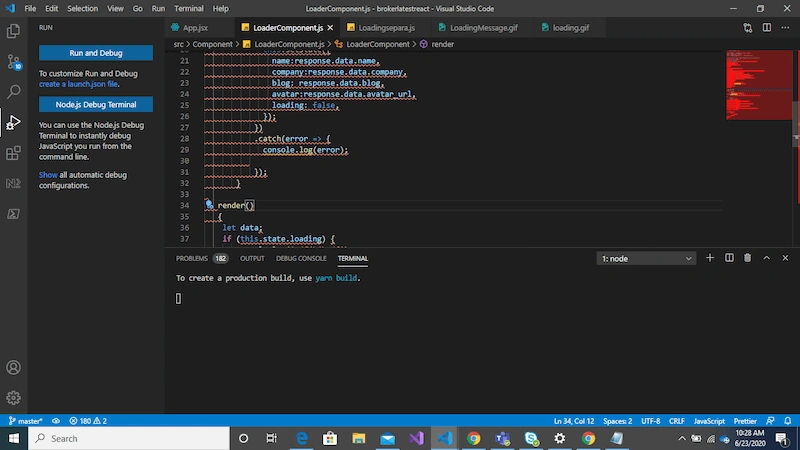Image resolution: width=800 pixels, height=450 pixels.
Task: Open More Actions ellipsis in editor toolbar
Action: pyautogui.click(x=785, y=28)
